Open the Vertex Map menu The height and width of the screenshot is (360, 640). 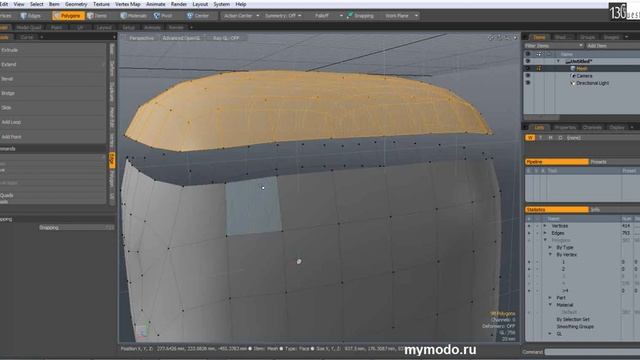pos(128,4)
